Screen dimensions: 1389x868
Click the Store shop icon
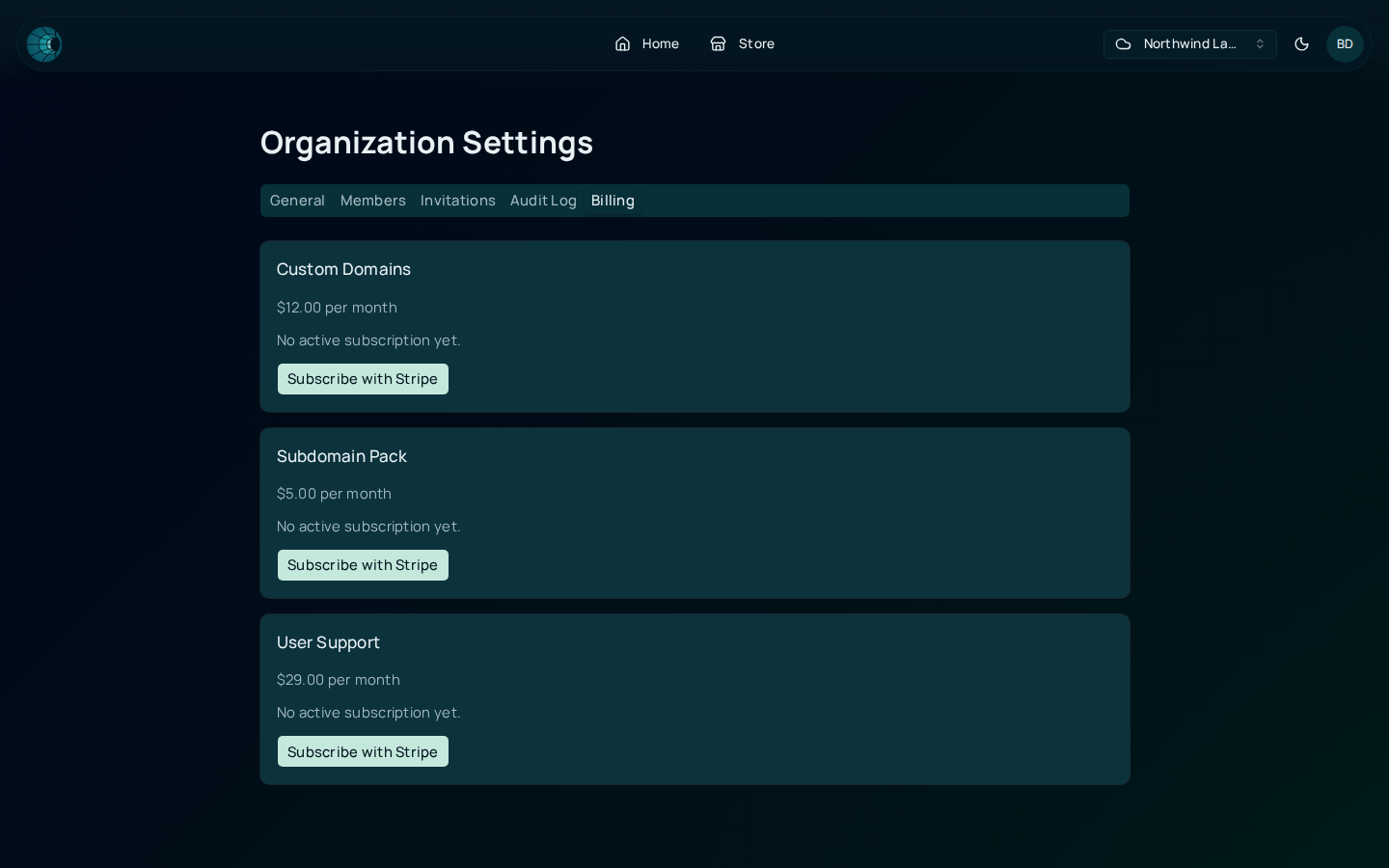click(718, 43)
